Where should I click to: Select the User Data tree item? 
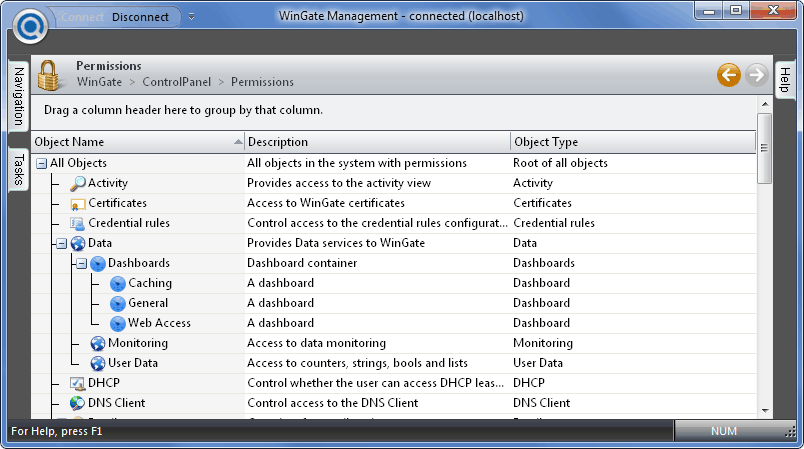coord(133,363)
